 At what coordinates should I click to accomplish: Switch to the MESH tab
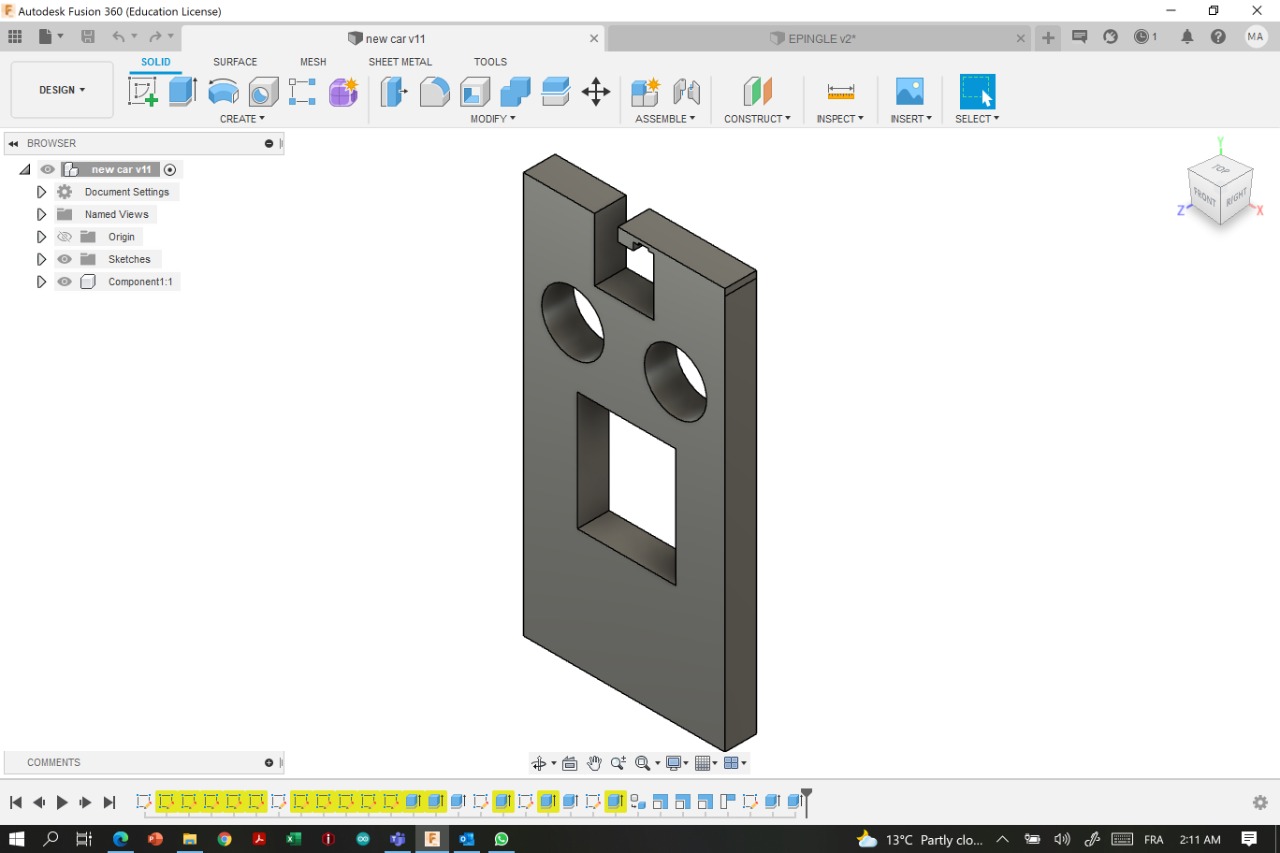pos(313,62)
